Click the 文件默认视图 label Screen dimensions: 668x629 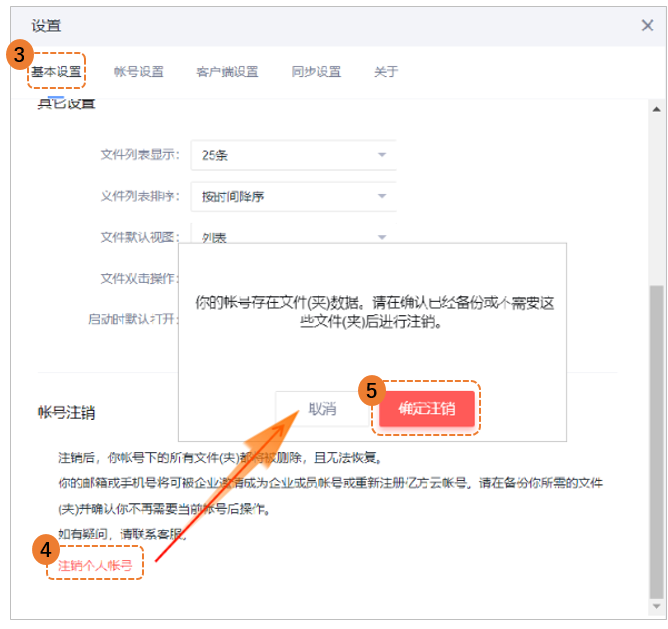click(x=140, y=237)
